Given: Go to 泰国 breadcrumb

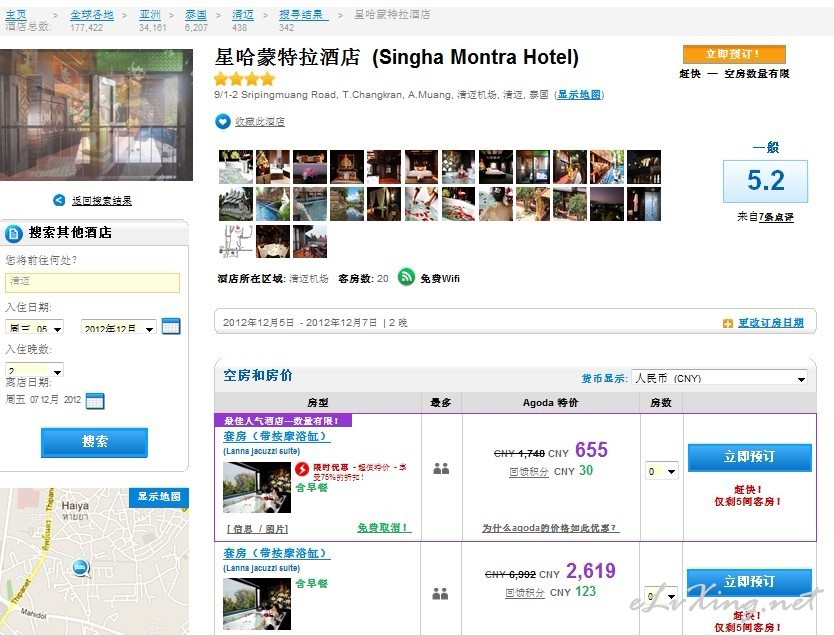Looking at the screenshot, I should [x=196, y=15].
